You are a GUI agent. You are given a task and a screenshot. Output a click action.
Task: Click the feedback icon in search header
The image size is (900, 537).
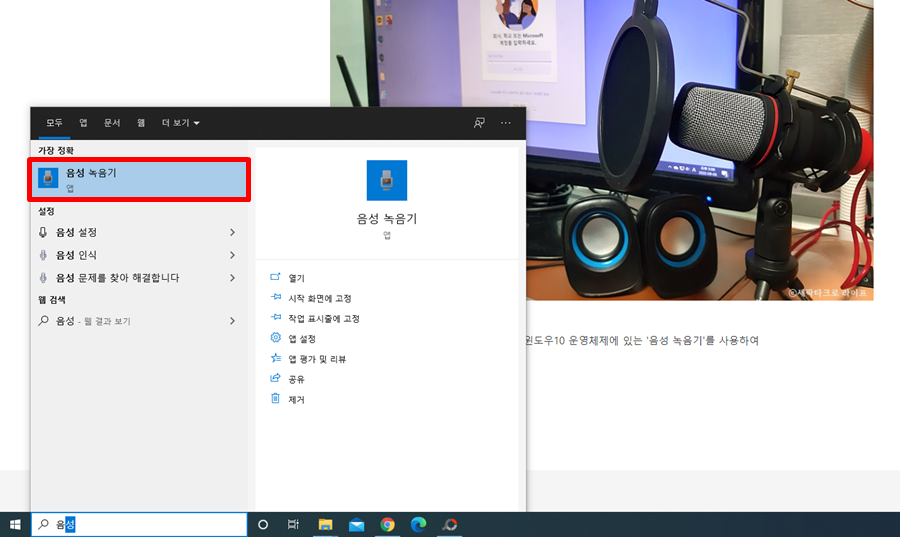point(479,123)
